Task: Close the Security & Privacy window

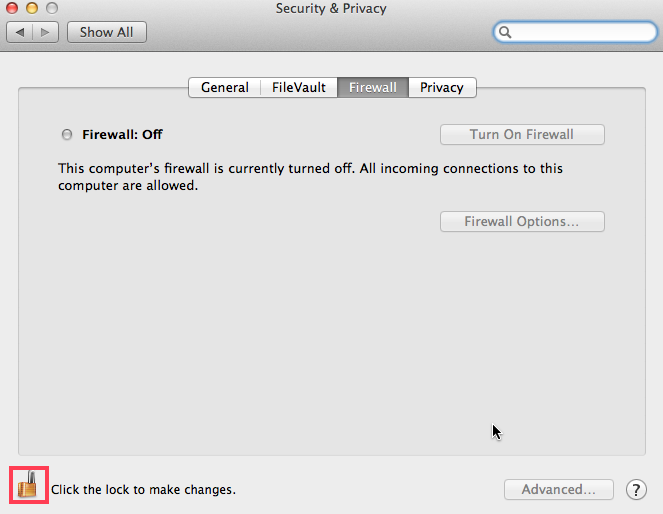Action: pos(12,8)
